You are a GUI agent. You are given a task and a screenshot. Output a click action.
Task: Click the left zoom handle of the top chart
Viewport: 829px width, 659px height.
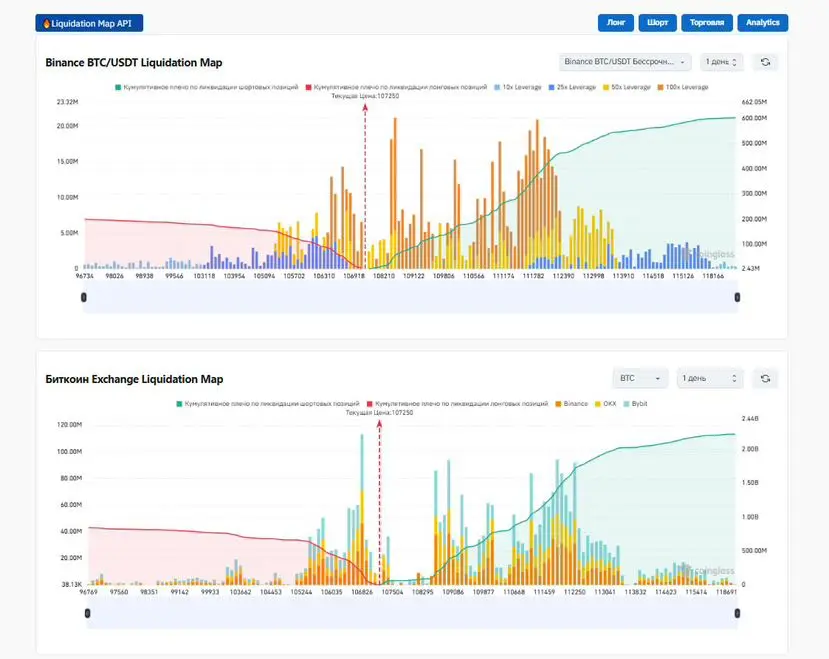[84, 298]
